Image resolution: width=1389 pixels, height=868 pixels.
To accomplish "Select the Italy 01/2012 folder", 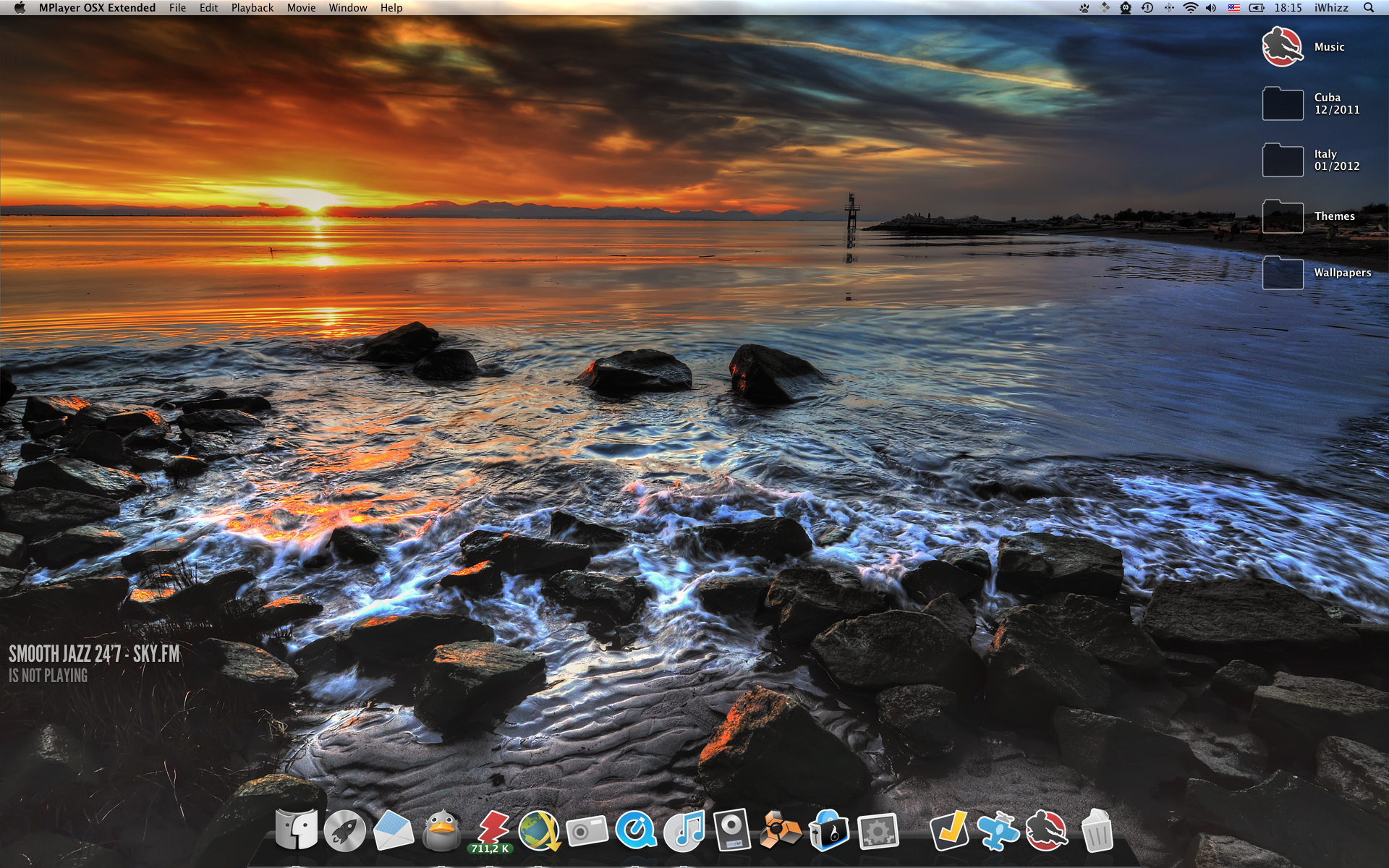I will 1283,160.
